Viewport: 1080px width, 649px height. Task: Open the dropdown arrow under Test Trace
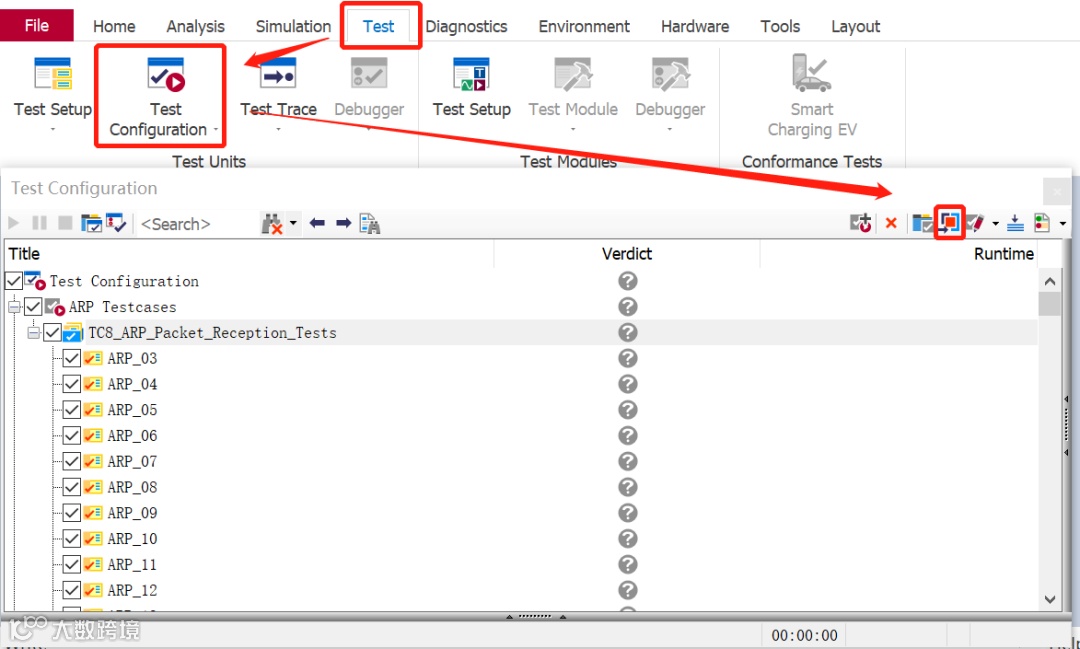[278, 129]
